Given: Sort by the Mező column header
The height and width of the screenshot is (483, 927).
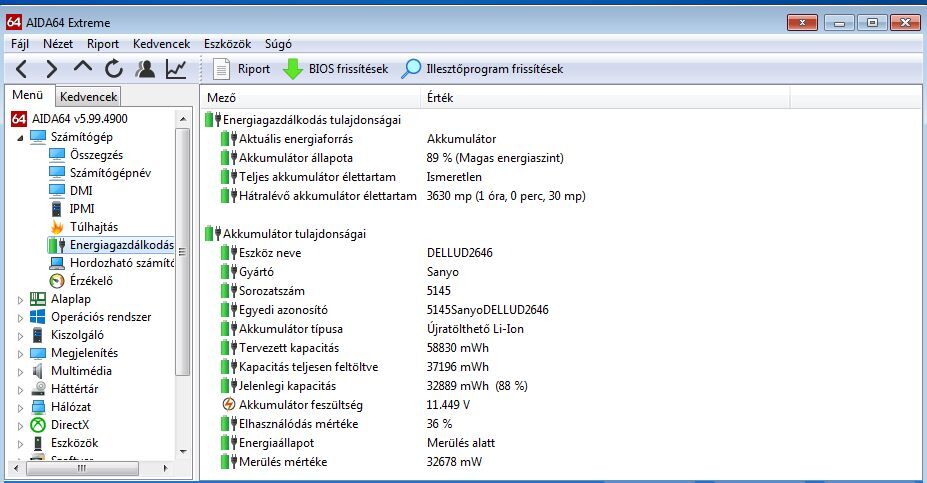Looking at the screenshot, I should [310, 98].
